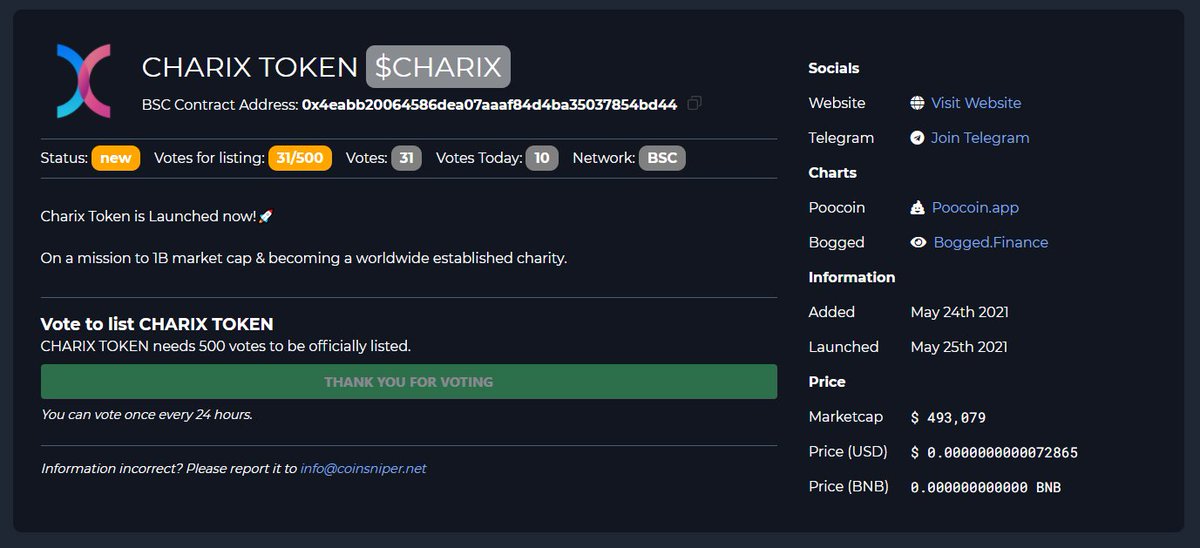Viewport: 1200px width, 548px height.
Task: Click the Bogged eye icon
Action: [918, 243]
